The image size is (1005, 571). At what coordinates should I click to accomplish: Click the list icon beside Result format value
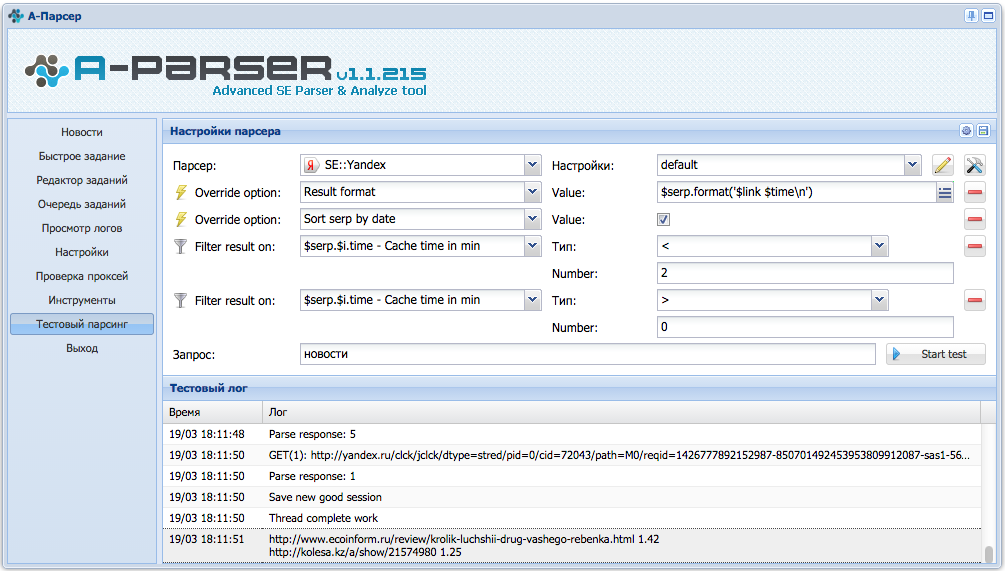[x=945, y=192]
